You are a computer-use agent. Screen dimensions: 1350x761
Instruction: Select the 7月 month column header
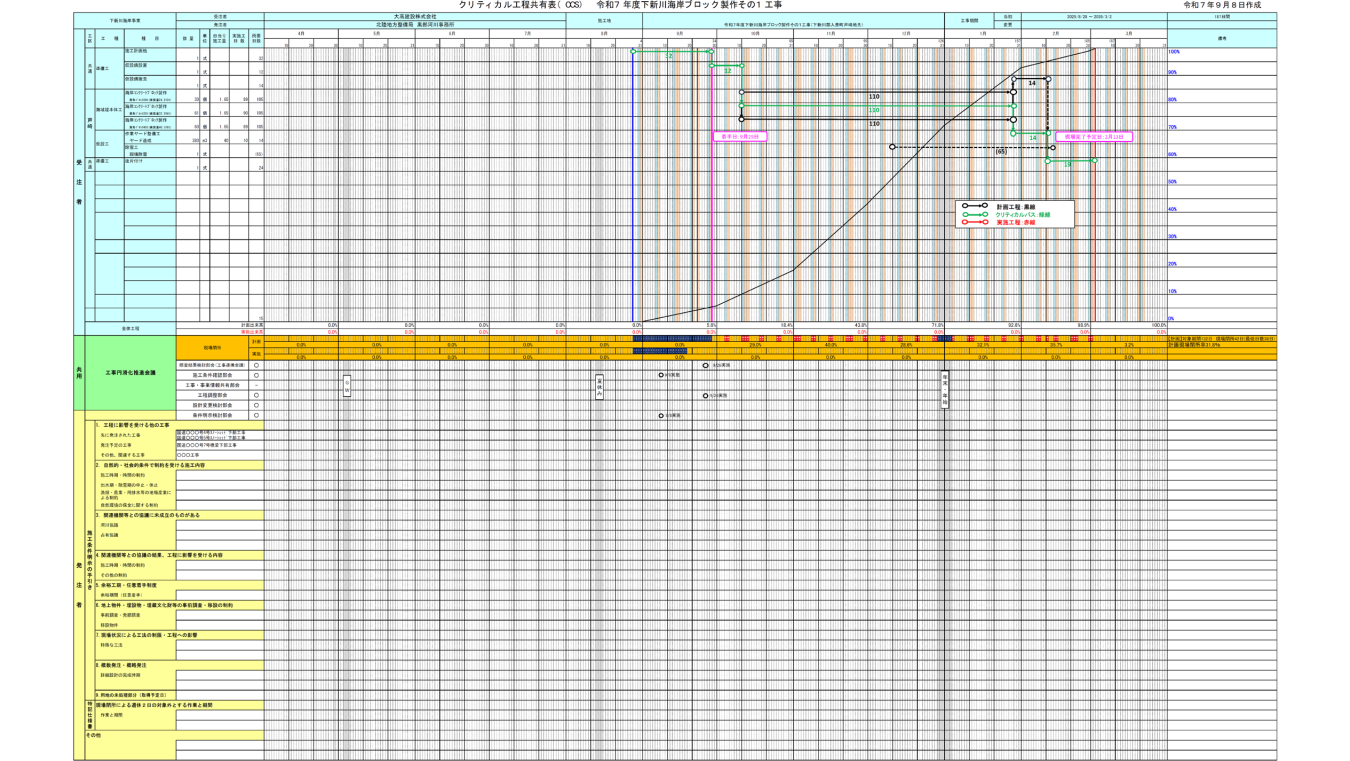pos(526,34)
